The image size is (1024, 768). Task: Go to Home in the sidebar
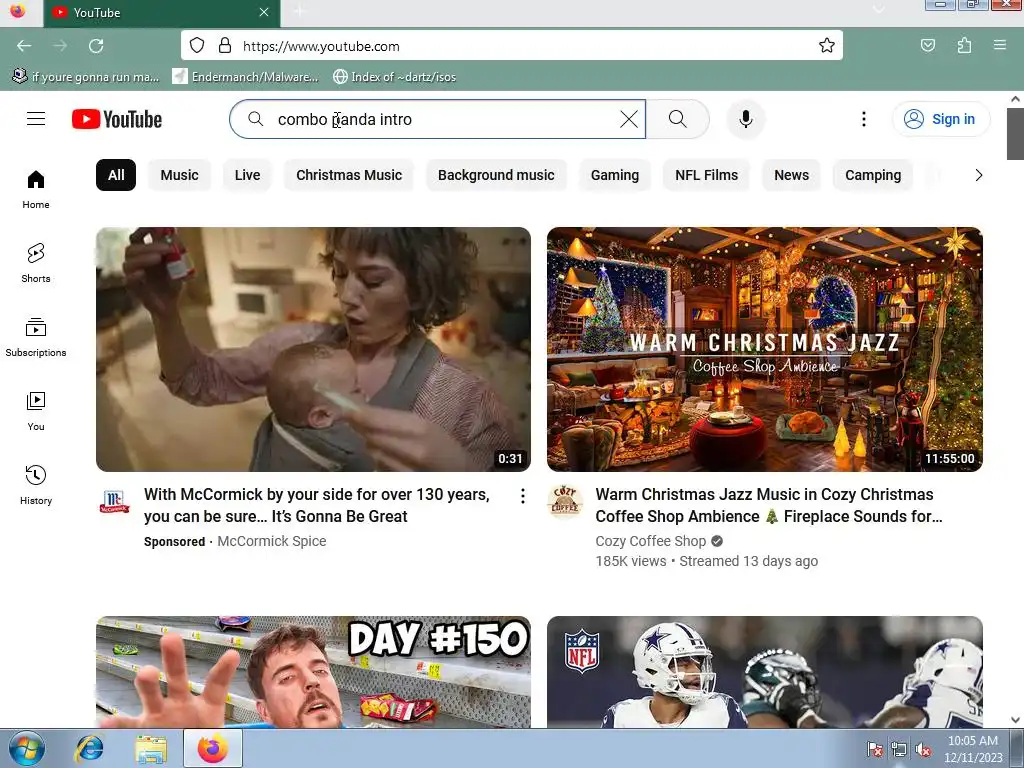(36, 189)
